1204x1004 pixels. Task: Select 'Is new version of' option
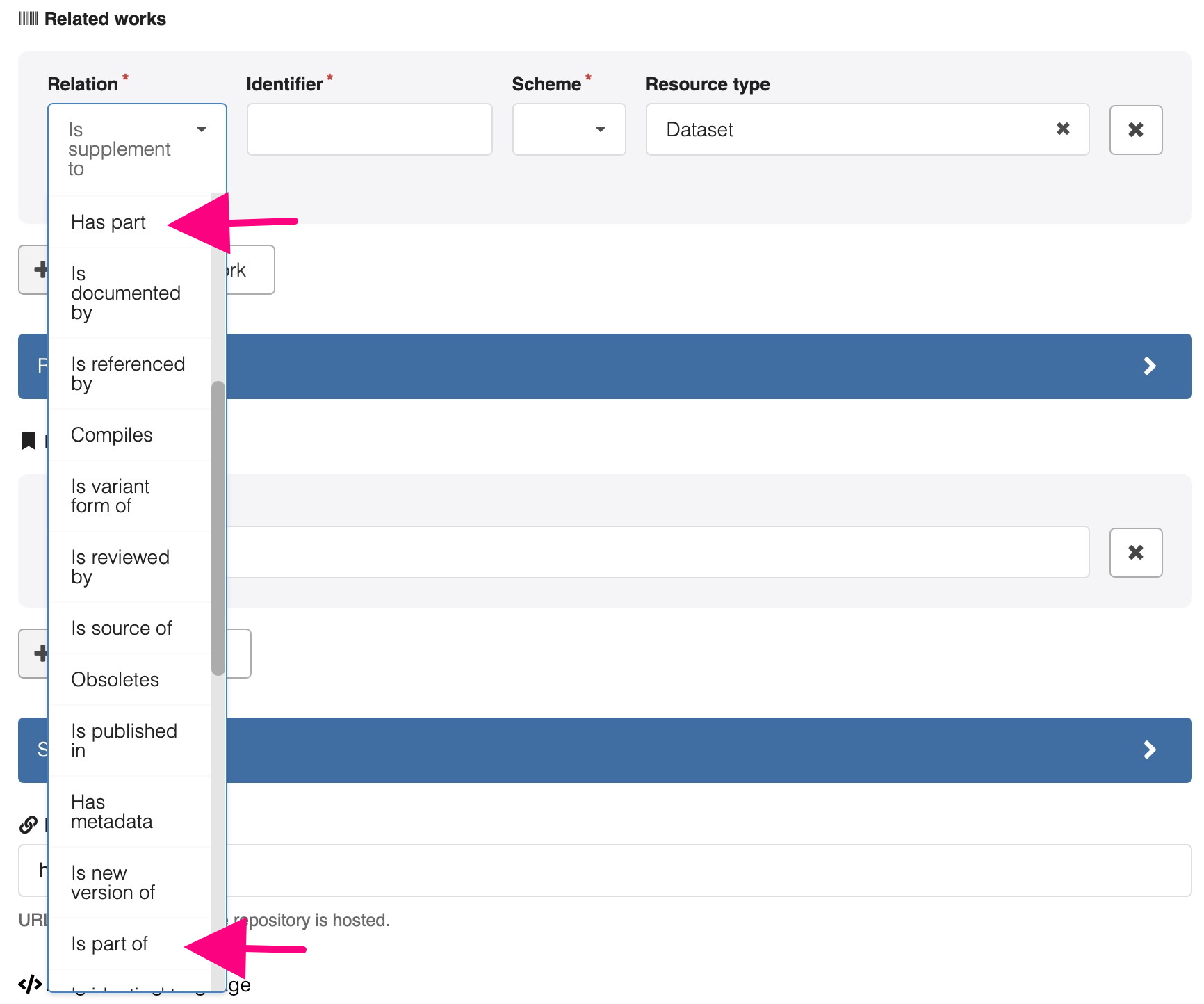point(113,882)
